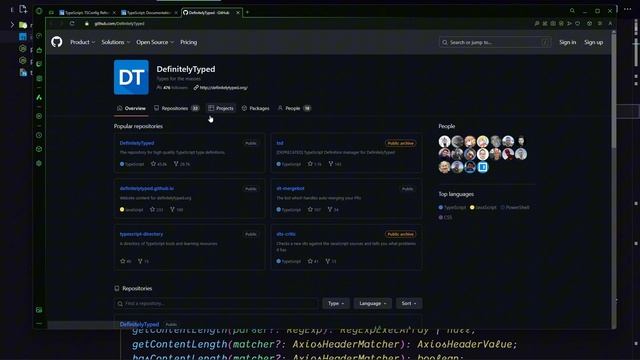The width and height of the screenshot is (640, 360).
Task: Click fork count on dts-critic card
Action: pyautogui.click(x=331, y=261)
